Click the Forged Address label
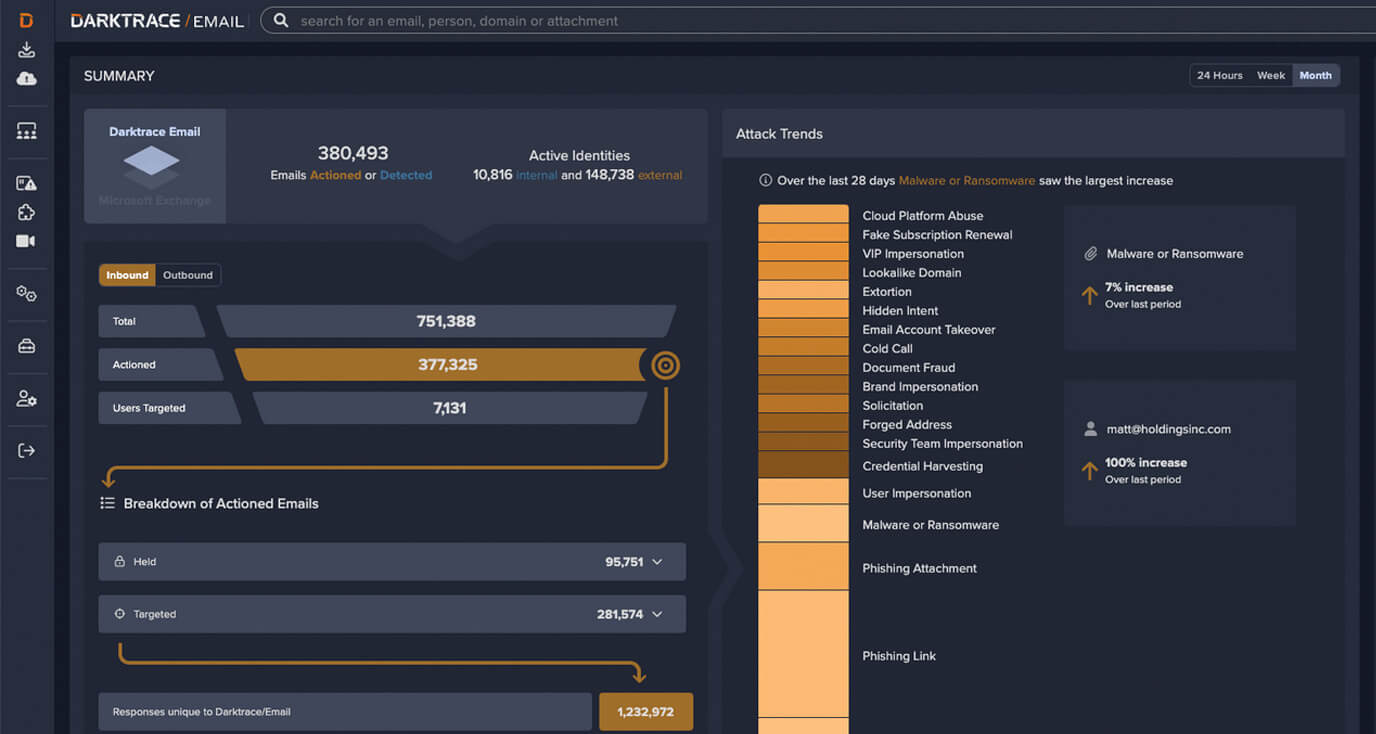 point(907,425)
